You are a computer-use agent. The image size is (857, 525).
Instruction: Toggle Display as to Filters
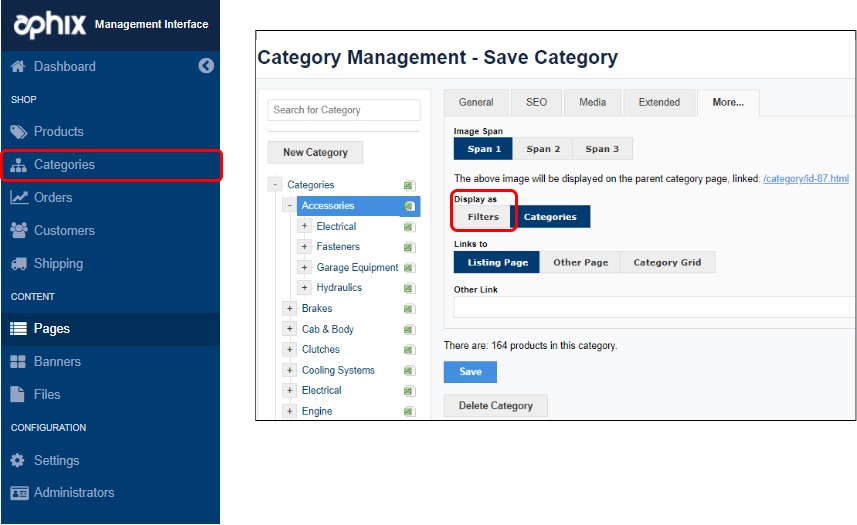483,217
